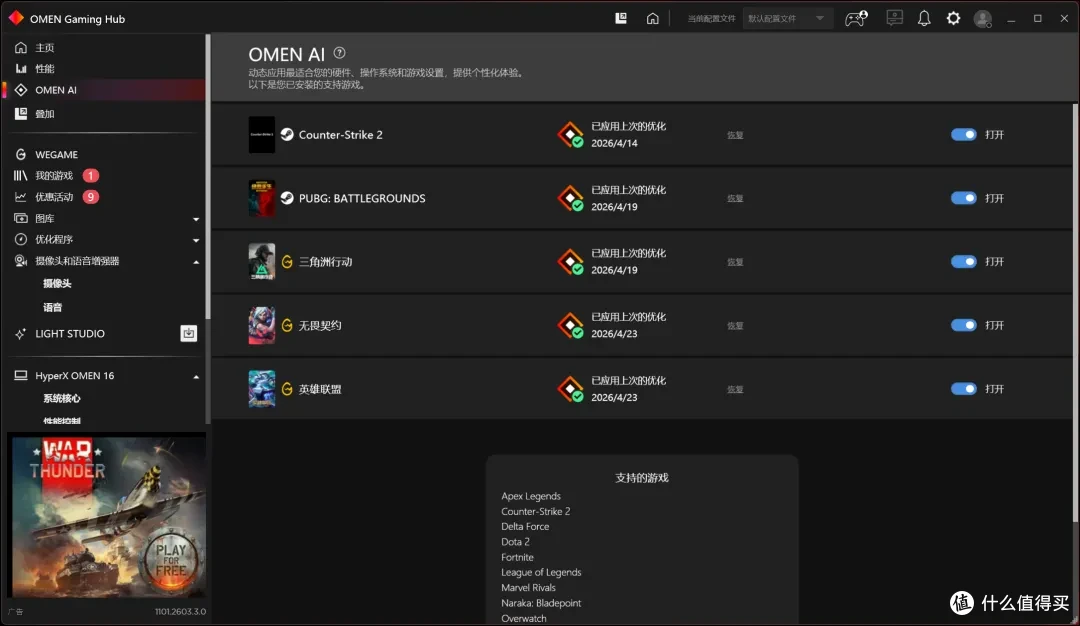Click optimization status icon for PUBG: BATTLEGROUNDS

(571, 198)
